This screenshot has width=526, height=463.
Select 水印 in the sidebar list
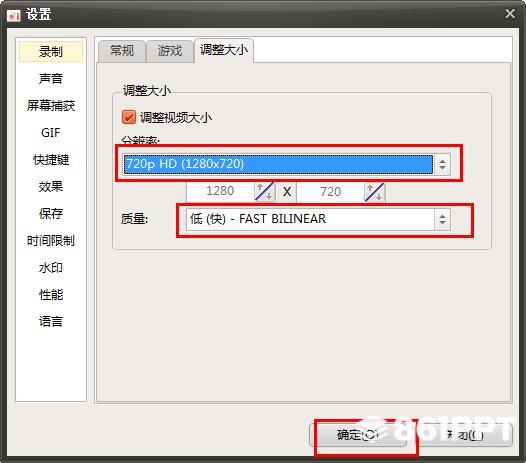(51, 268)
